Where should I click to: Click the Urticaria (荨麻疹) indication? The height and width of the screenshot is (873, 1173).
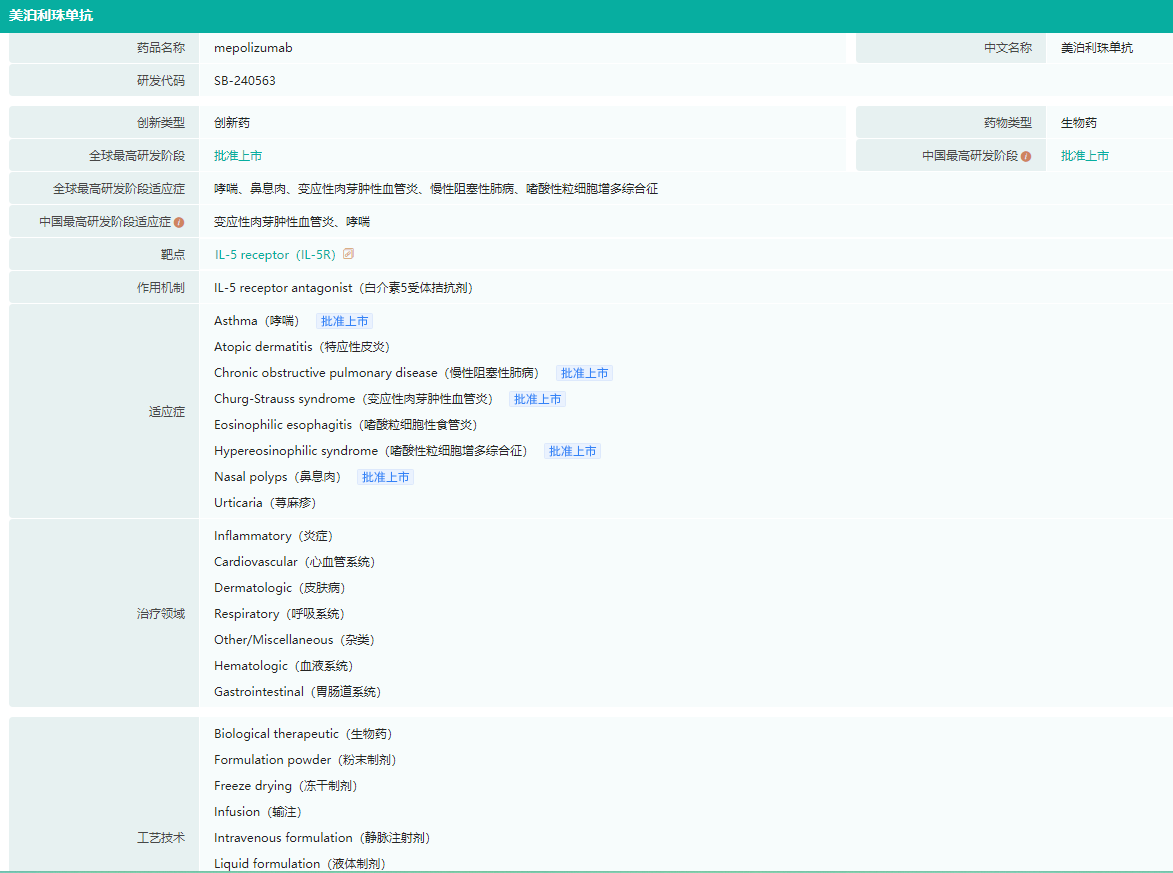(x=265, y=503)
